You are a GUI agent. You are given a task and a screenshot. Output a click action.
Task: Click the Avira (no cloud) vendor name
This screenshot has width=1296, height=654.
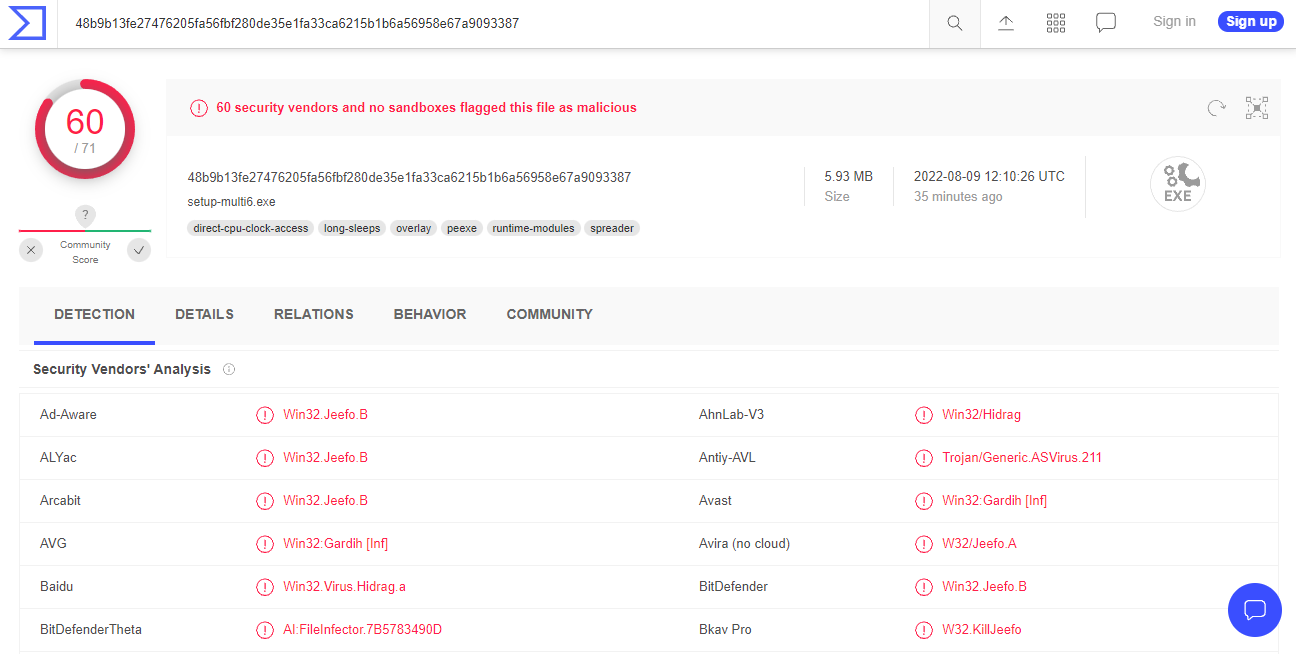744,543
